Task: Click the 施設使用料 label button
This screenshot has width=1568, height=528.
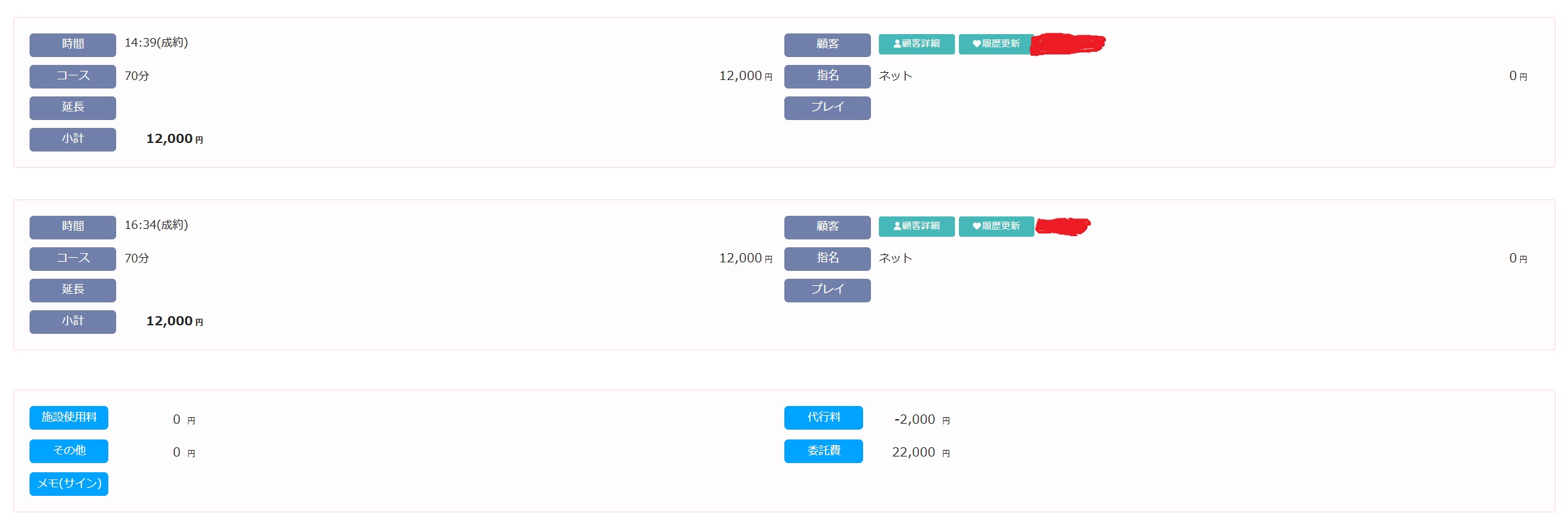Action: (x=69, y=418)
